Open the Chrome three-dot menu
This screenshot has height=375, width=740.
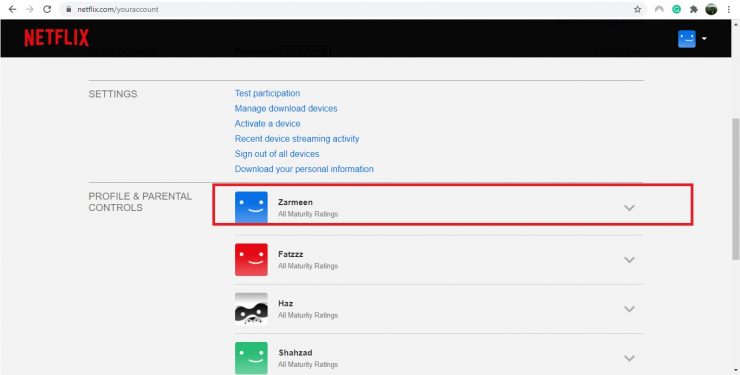pyautogui.click(x=730, y=9)
